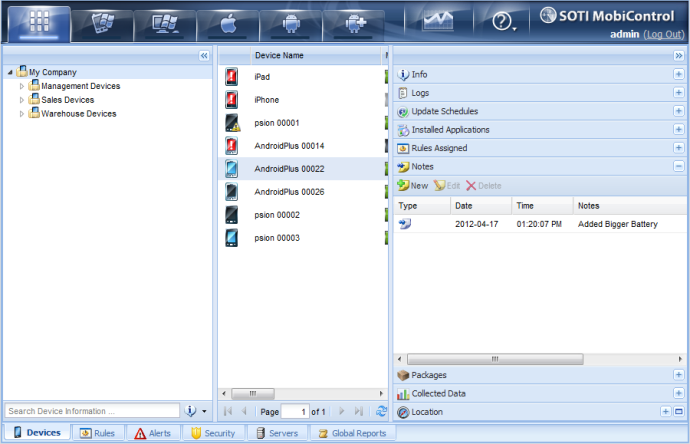Go to first page of devices
Image resolution: width=690 pixels, height=444 pixels.
point(228,411)
